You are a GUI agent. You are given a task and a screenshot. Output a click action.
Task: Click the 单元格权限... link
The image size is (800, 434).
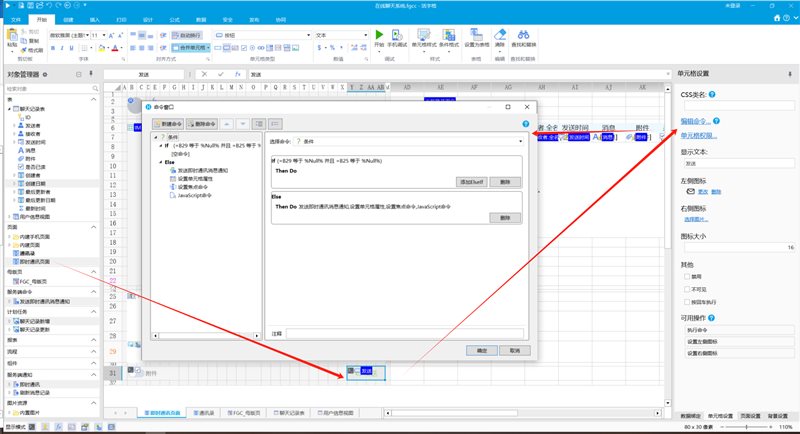[698, 136]
